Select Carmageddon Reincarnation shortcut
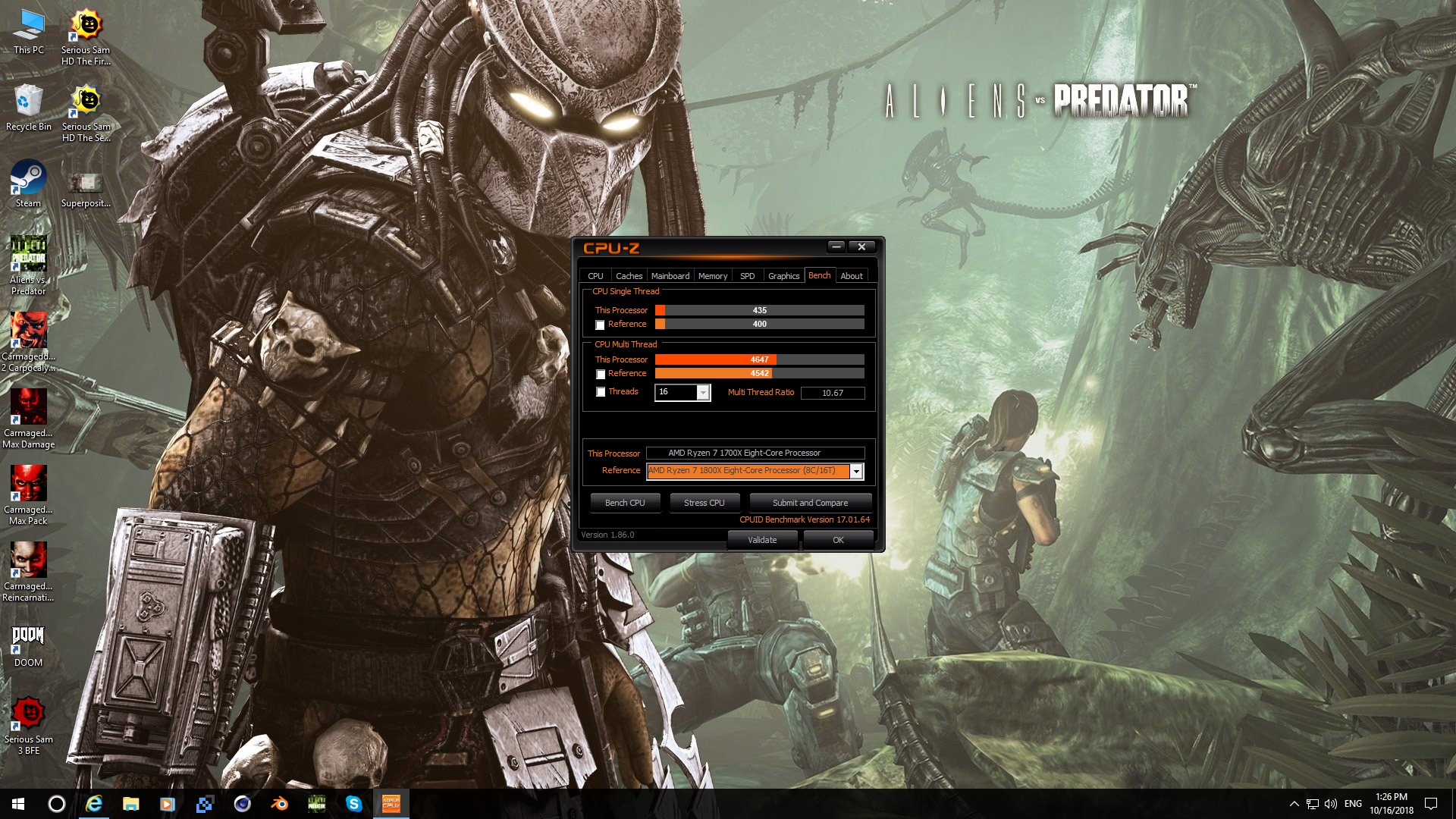1456x819 pixels. [29, 572]
